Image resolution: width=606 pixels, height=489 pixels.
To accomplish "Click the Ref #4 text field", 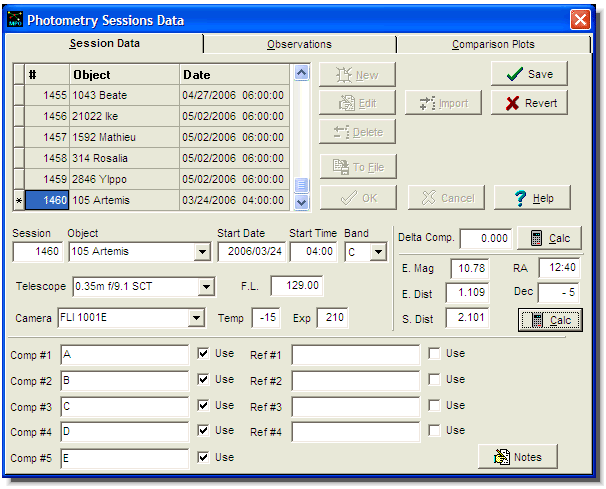I will click(x=356, y=432).
